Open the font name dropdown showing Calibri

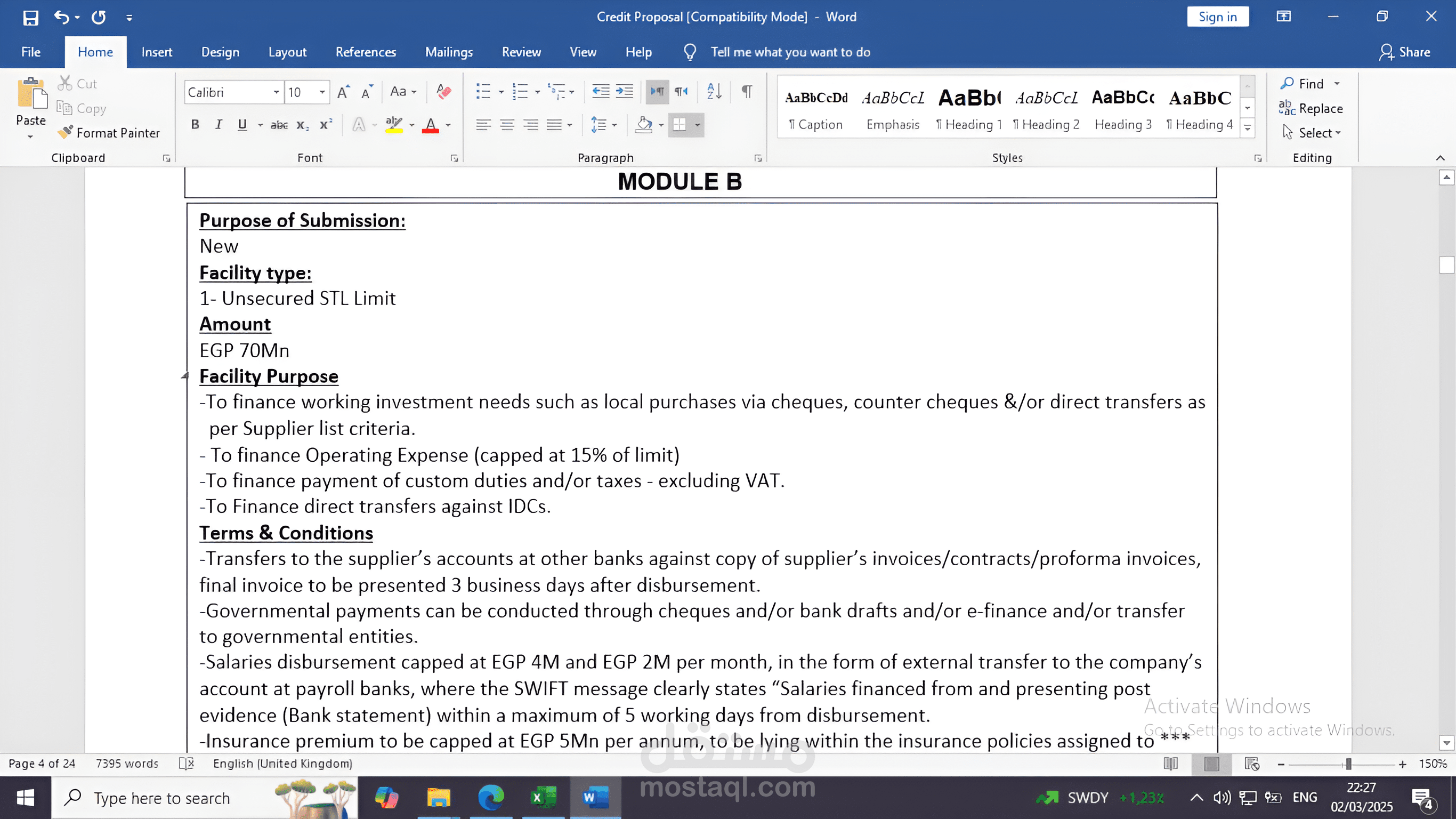(276, 92)
